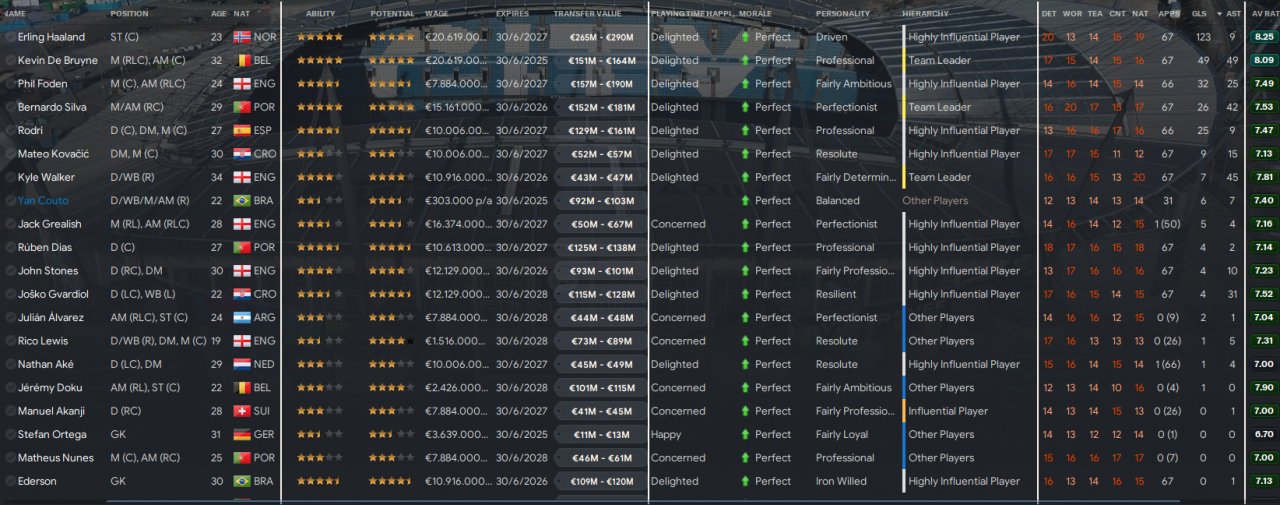
Task: Click Jérémy Doku's 7.90 rating badge
Action: [x=1264, y=387]
